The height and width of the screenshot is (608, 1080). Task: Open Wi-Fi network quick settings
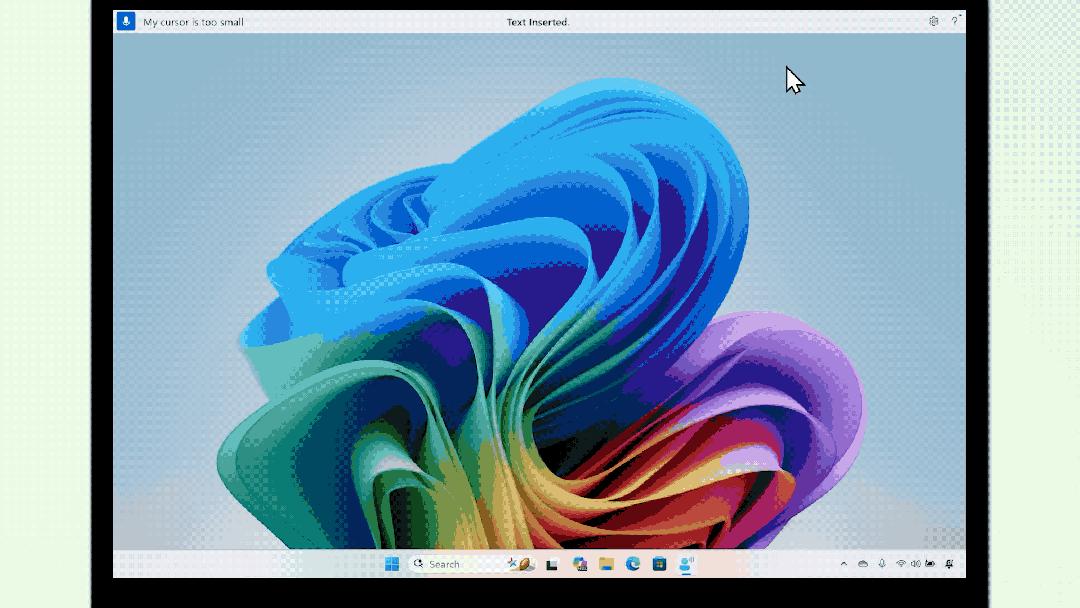tap(901, 564)
